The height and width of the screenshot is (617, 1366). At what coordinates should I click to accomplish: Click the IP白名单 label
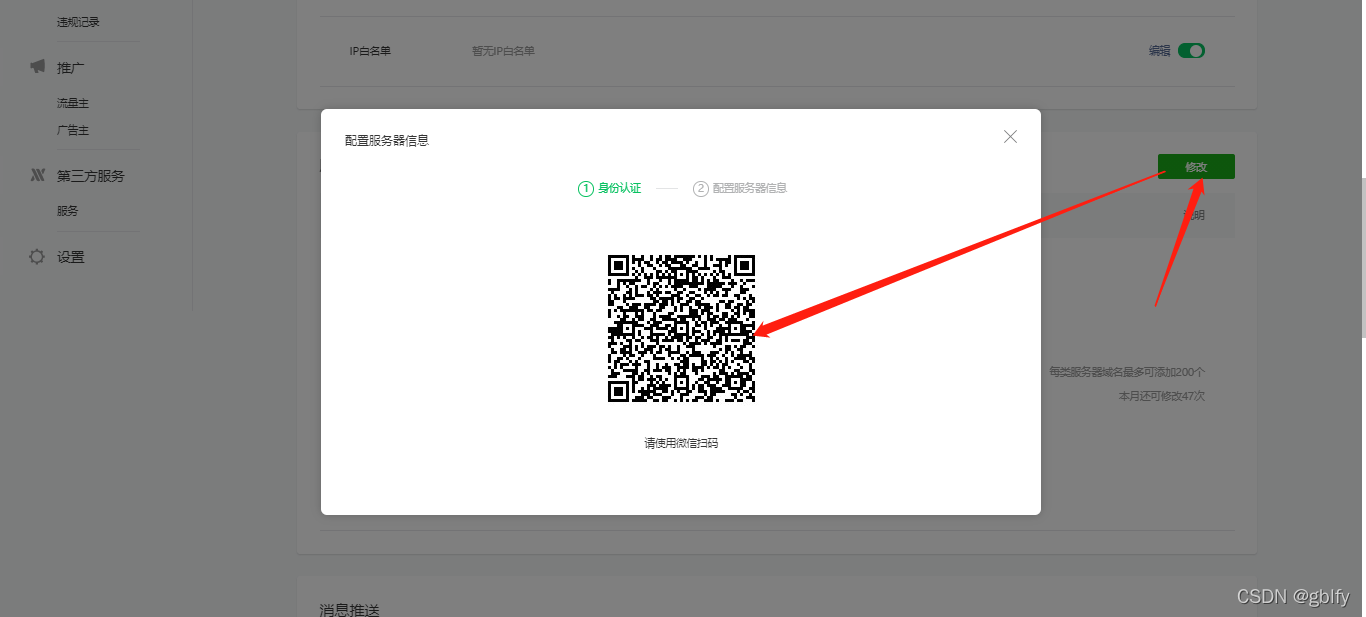click(370, 51)
